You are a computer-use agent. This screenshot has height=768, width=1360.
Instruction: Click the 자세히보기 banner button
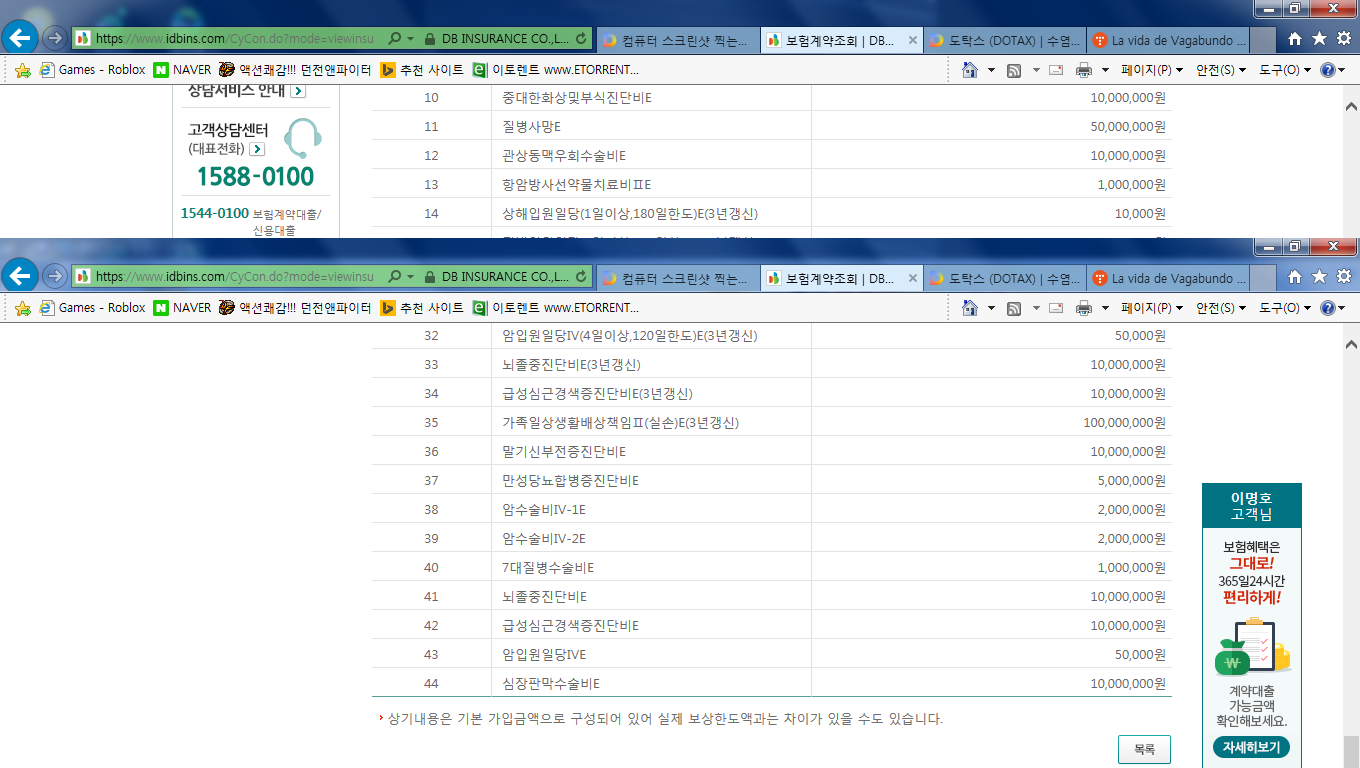pyautogui.click(x=1252, y=747)
